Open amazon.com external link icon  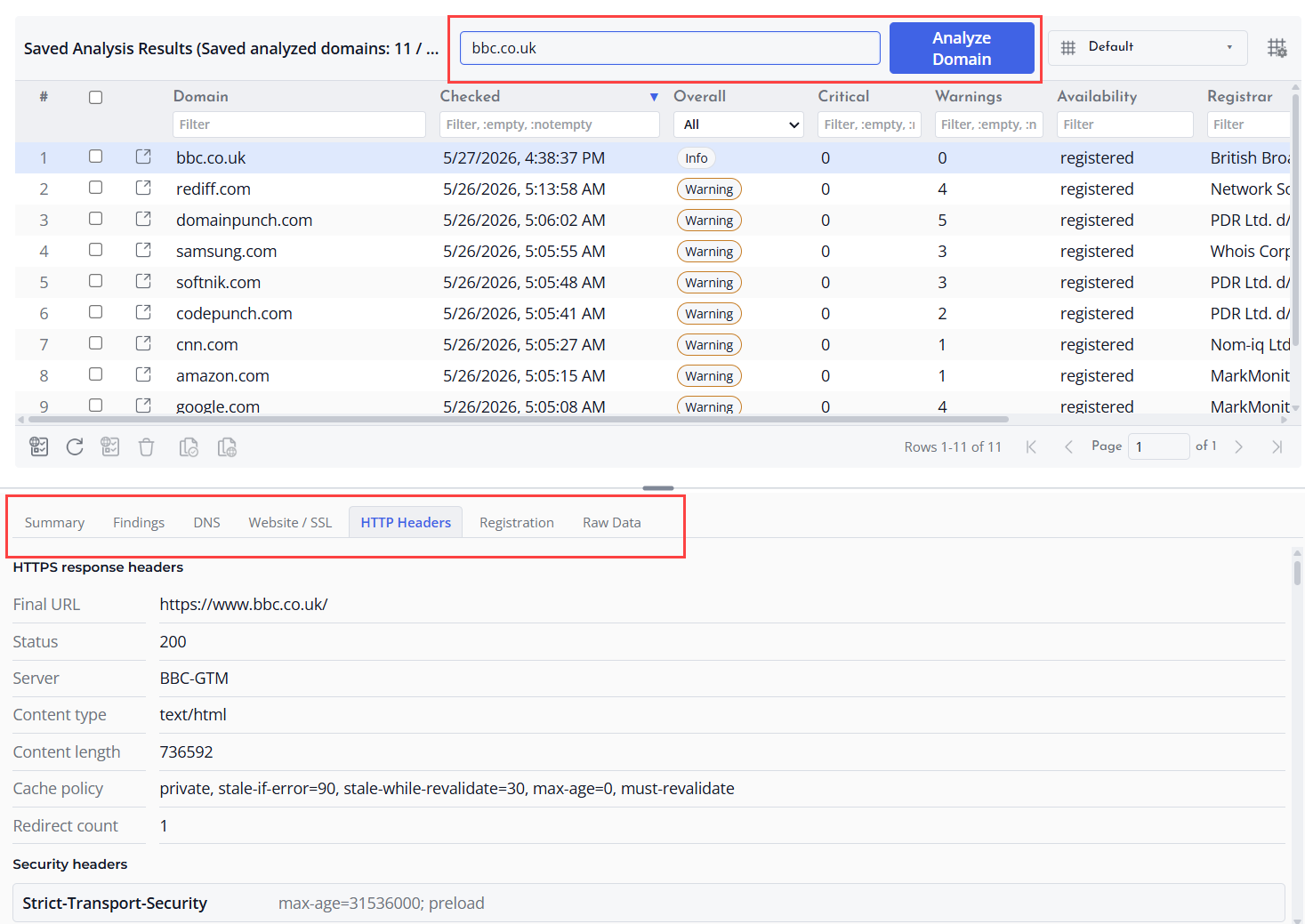(x=143, y=374)
